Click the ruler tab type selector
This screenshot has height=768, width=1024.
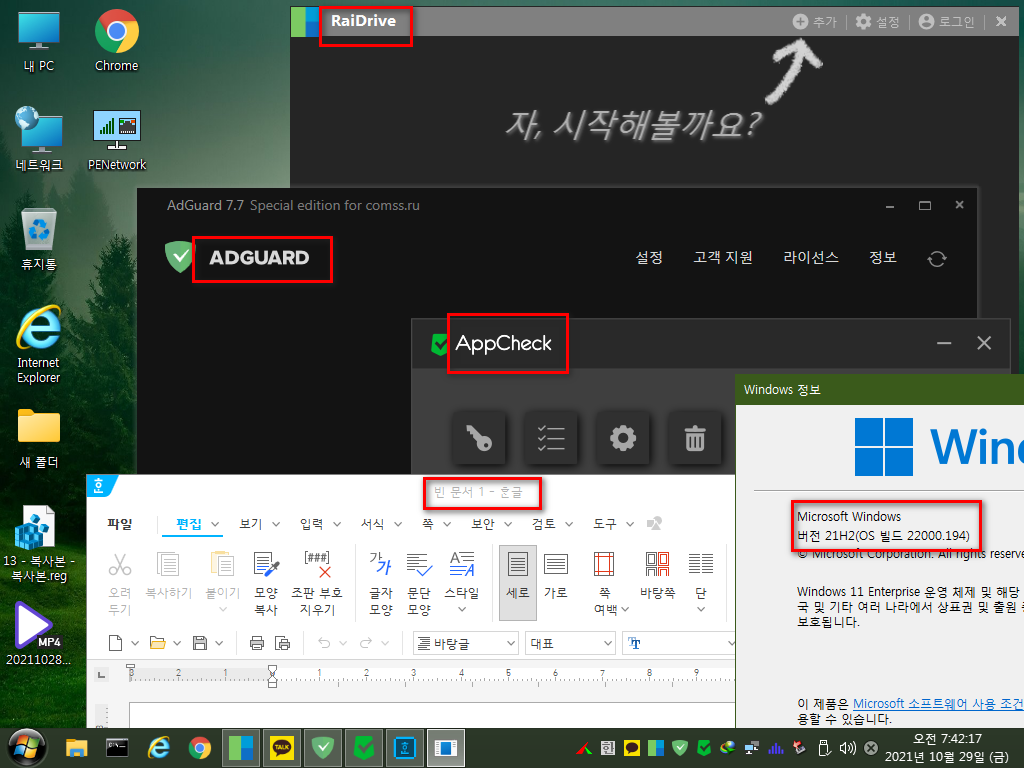point(101,675)
